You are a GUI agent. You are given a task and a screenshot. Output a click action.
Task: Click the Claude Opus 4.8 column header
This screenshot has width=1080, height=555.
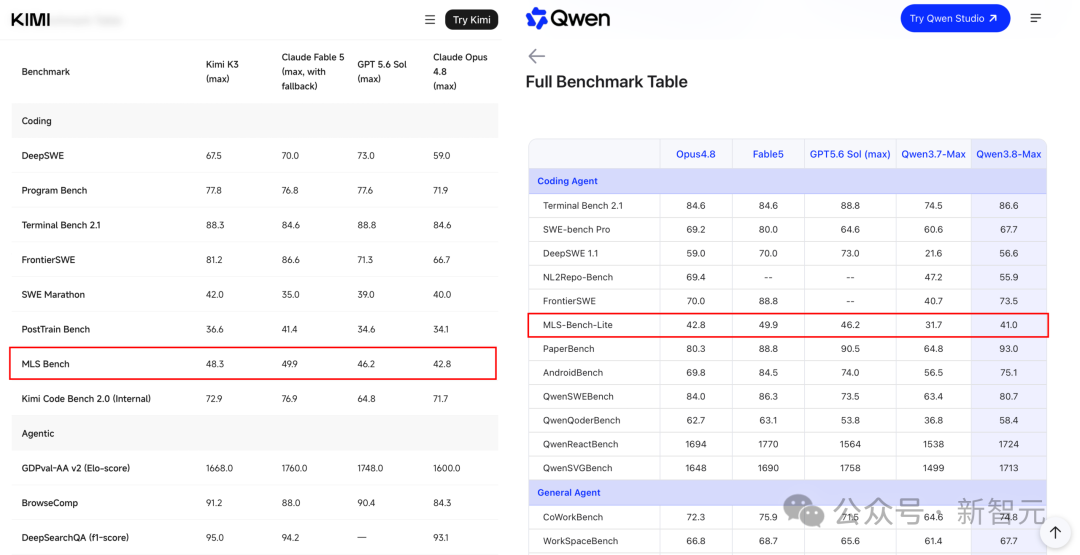tap(460, 72)
